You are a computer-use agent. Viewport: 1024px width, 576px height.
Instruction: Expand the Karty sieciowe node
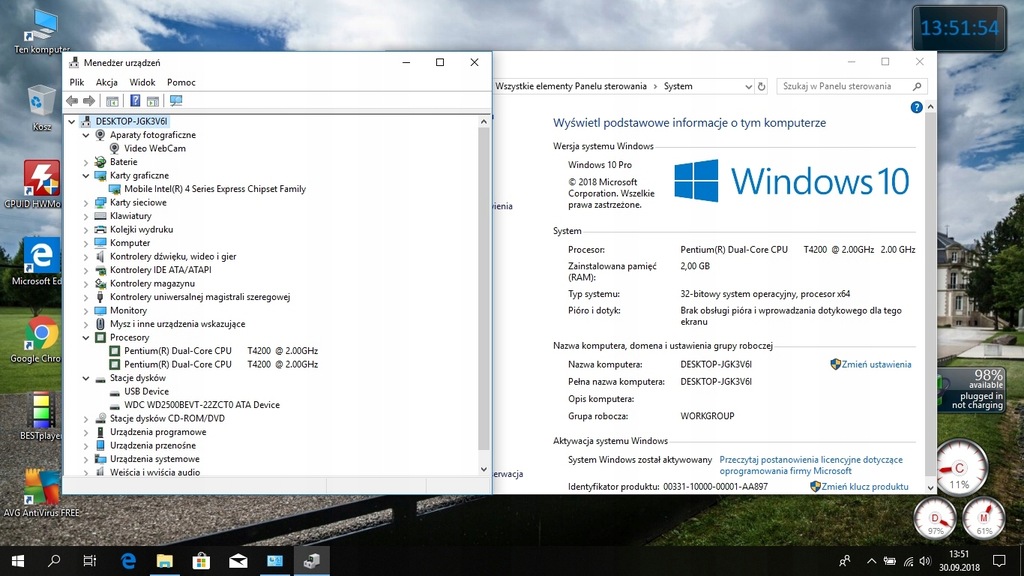tap(86, 203)
